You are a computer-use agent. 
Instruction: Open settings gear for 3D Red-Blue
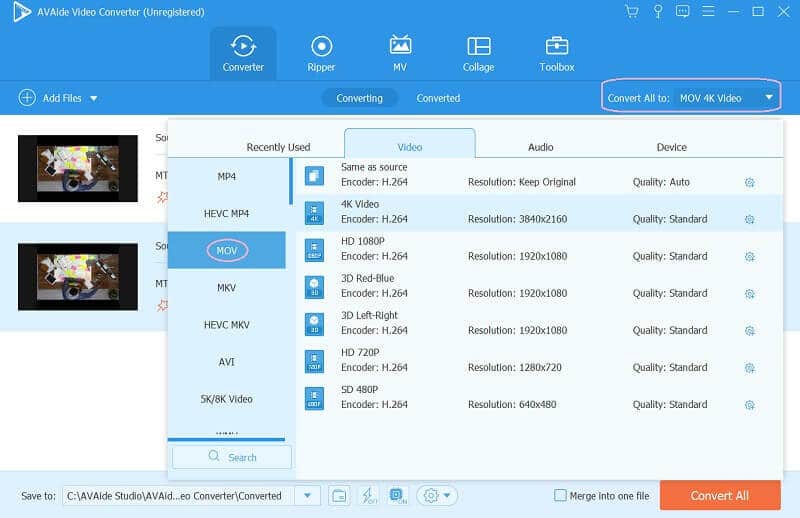[x=749, y=294]
